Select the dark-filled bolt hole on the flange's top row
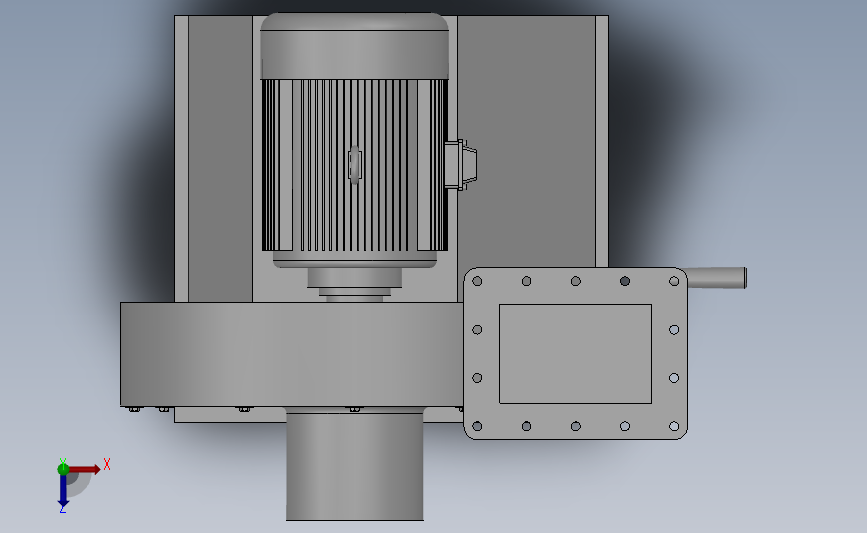 point(625,281)
